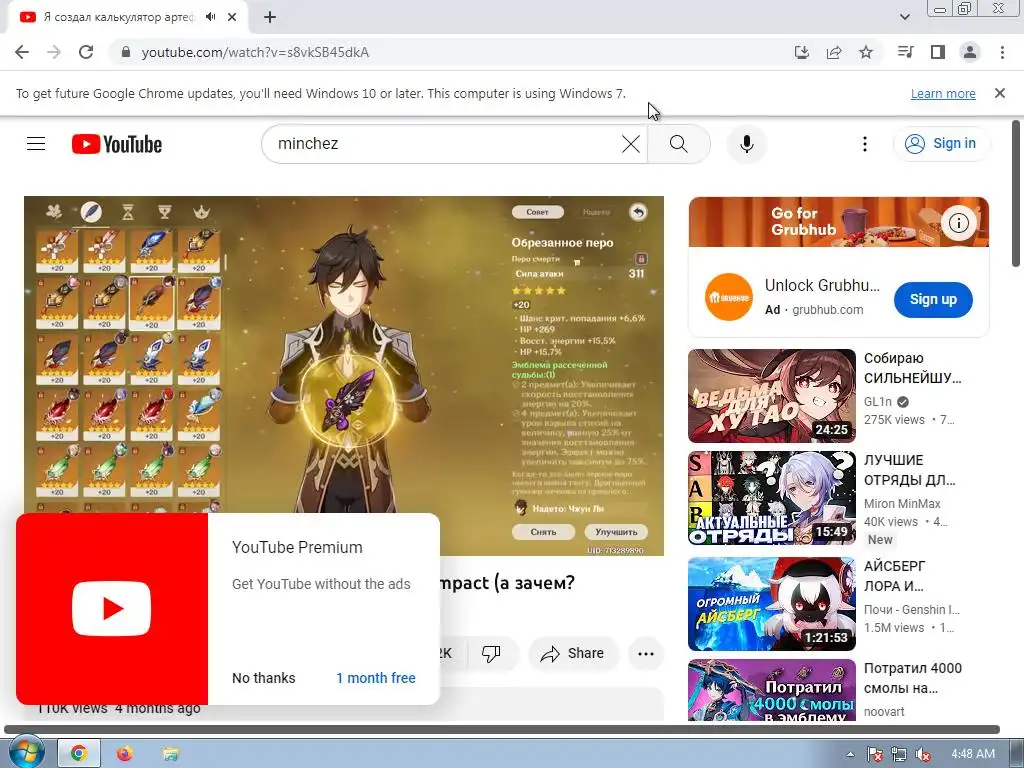Open the video titled АЙСБЕРГ ЛОРА
The height and width of the screenshot is (768, 1024).
(894, 576)
